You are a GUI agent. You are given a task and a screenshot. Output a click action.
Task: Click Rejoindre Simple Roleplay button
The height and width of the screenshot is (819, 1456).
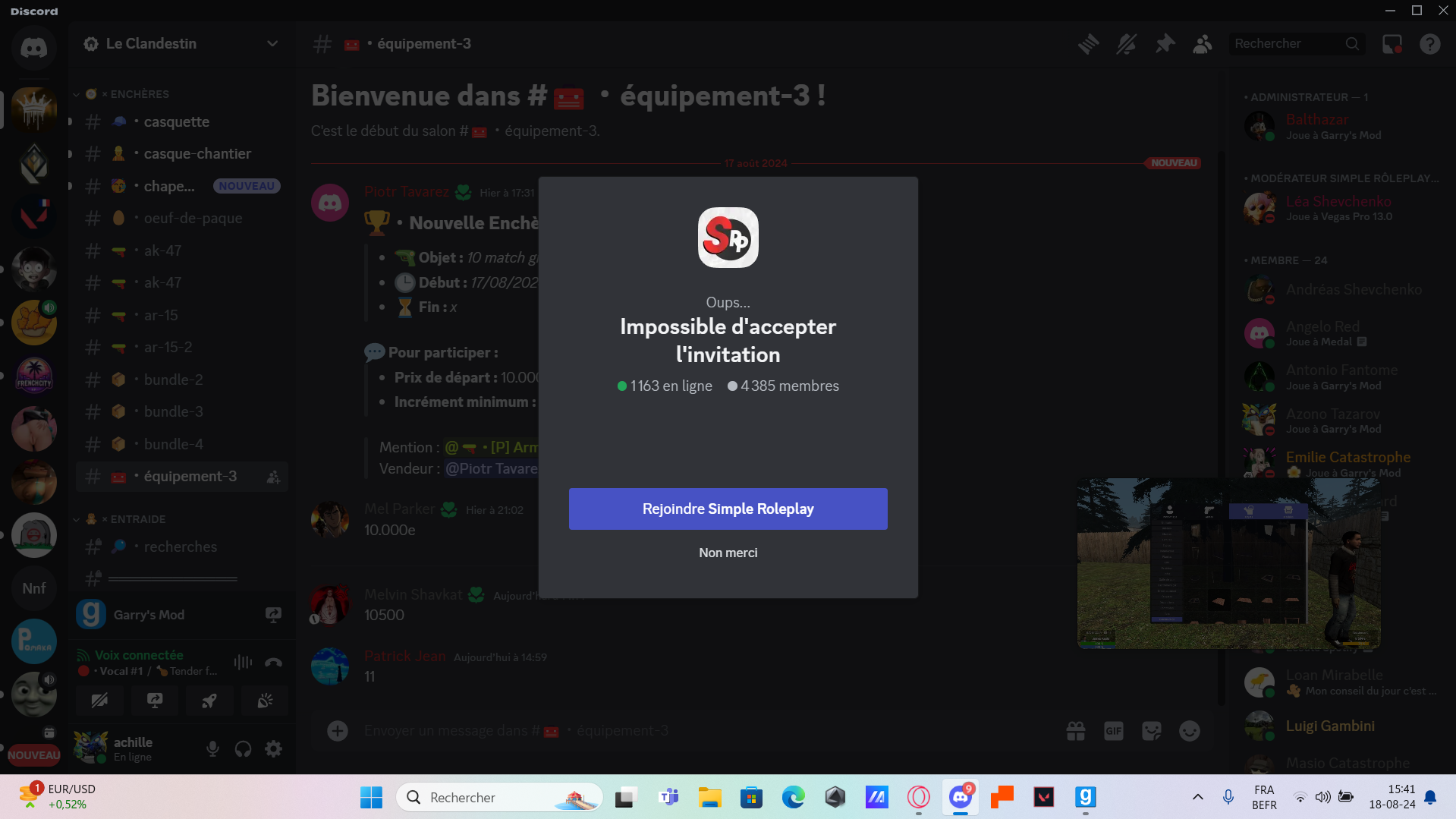coord(728,509)
